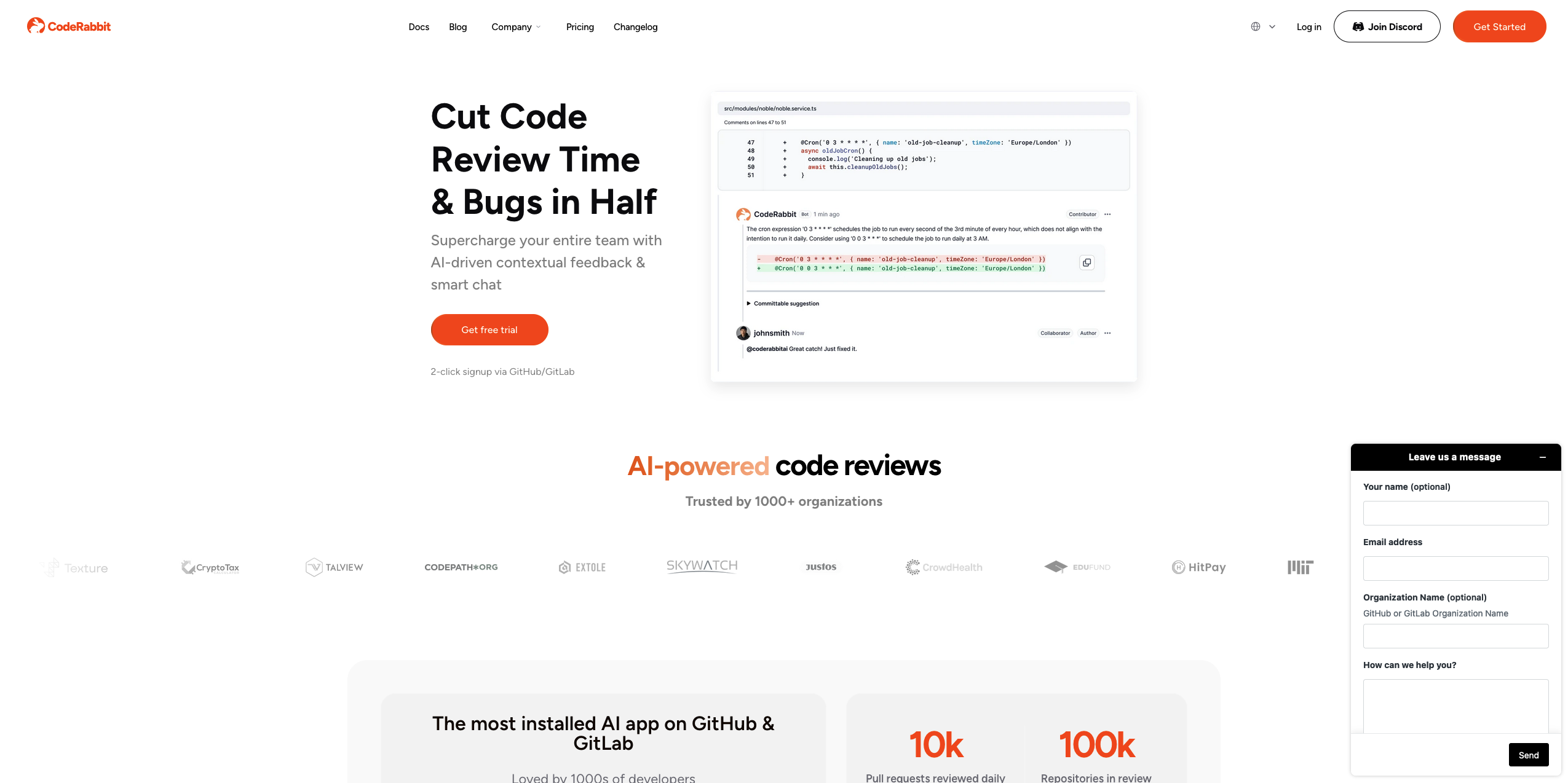
Task: Expand the language/region selector dropdown
Action: (1263, 26)
